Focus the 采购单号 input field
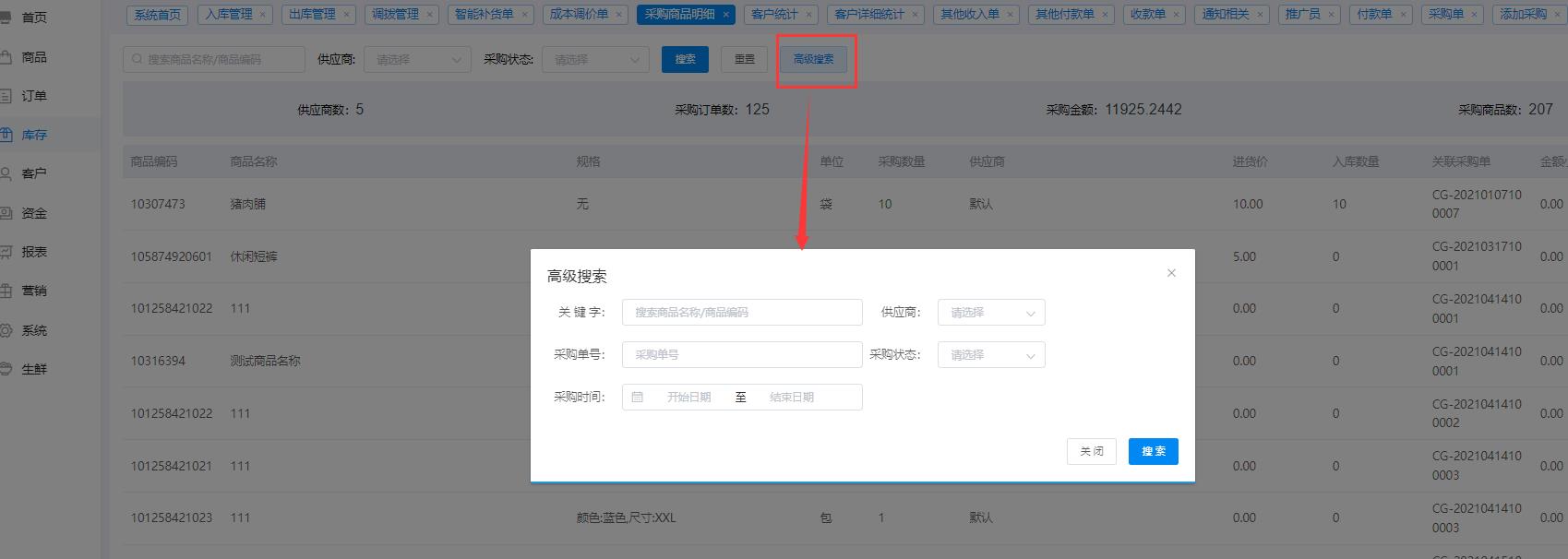Viewport: 1568px width, 559px height. coord(741,355)
